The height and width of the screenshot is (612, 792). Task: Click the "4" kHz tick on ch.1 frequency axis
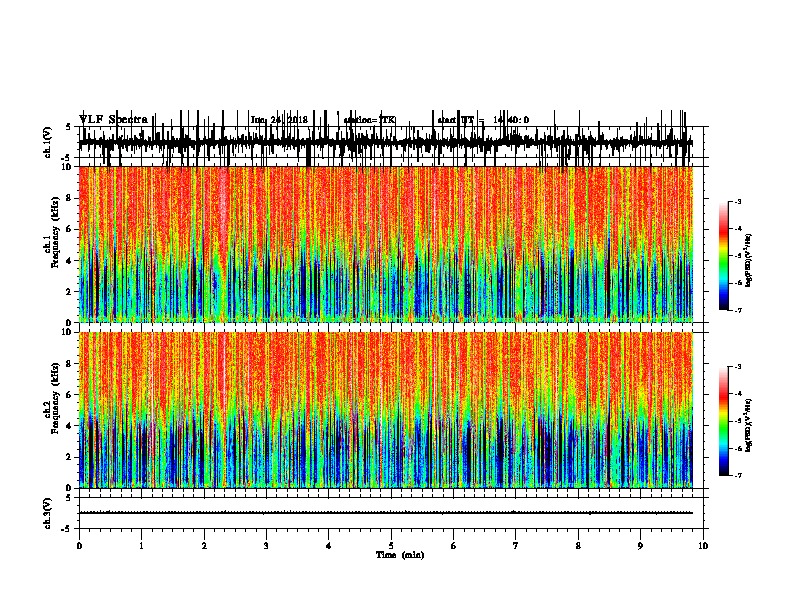pyautogui.click(x=70, y=261)
